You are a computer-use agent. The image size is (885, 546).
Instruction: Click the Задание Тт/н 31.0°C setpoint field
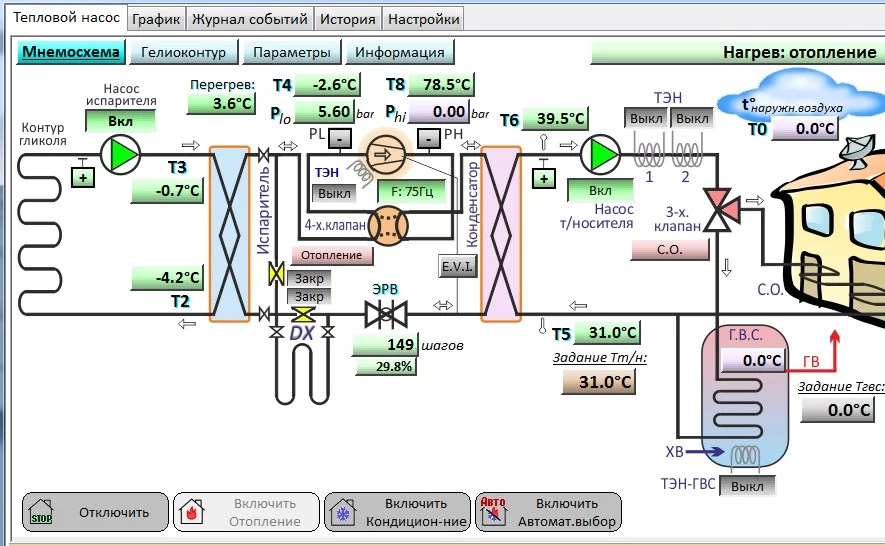(x=599, y=382)
